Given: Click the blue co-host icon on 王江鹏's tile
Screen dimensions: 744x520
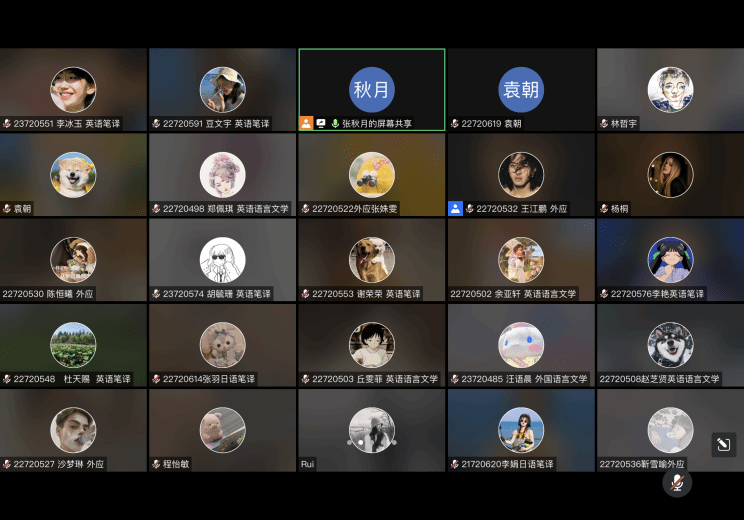Looking at the screenshot, I should tap(456, 209).
